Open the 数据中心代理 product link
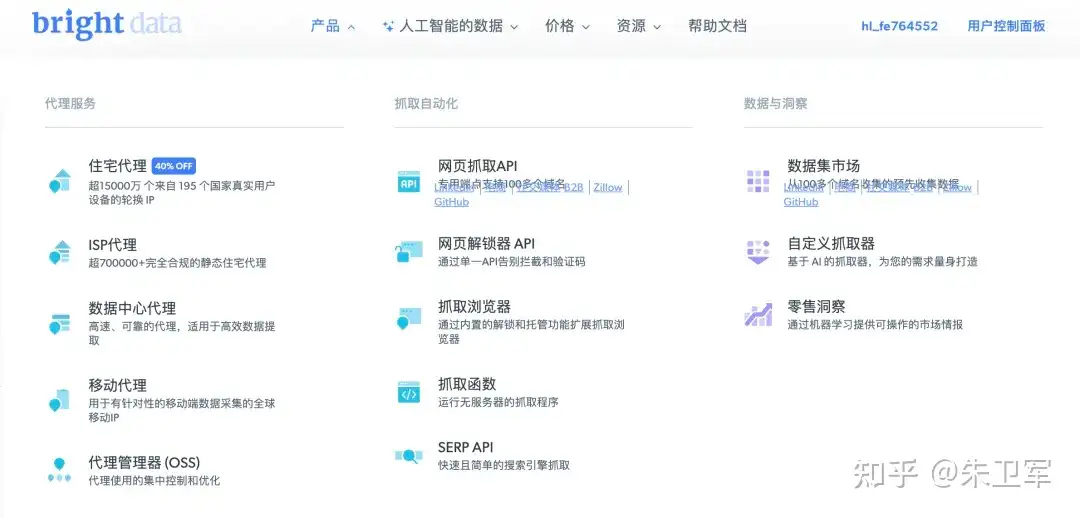This screenshot has width=1080, height=518. coord(132,308)
